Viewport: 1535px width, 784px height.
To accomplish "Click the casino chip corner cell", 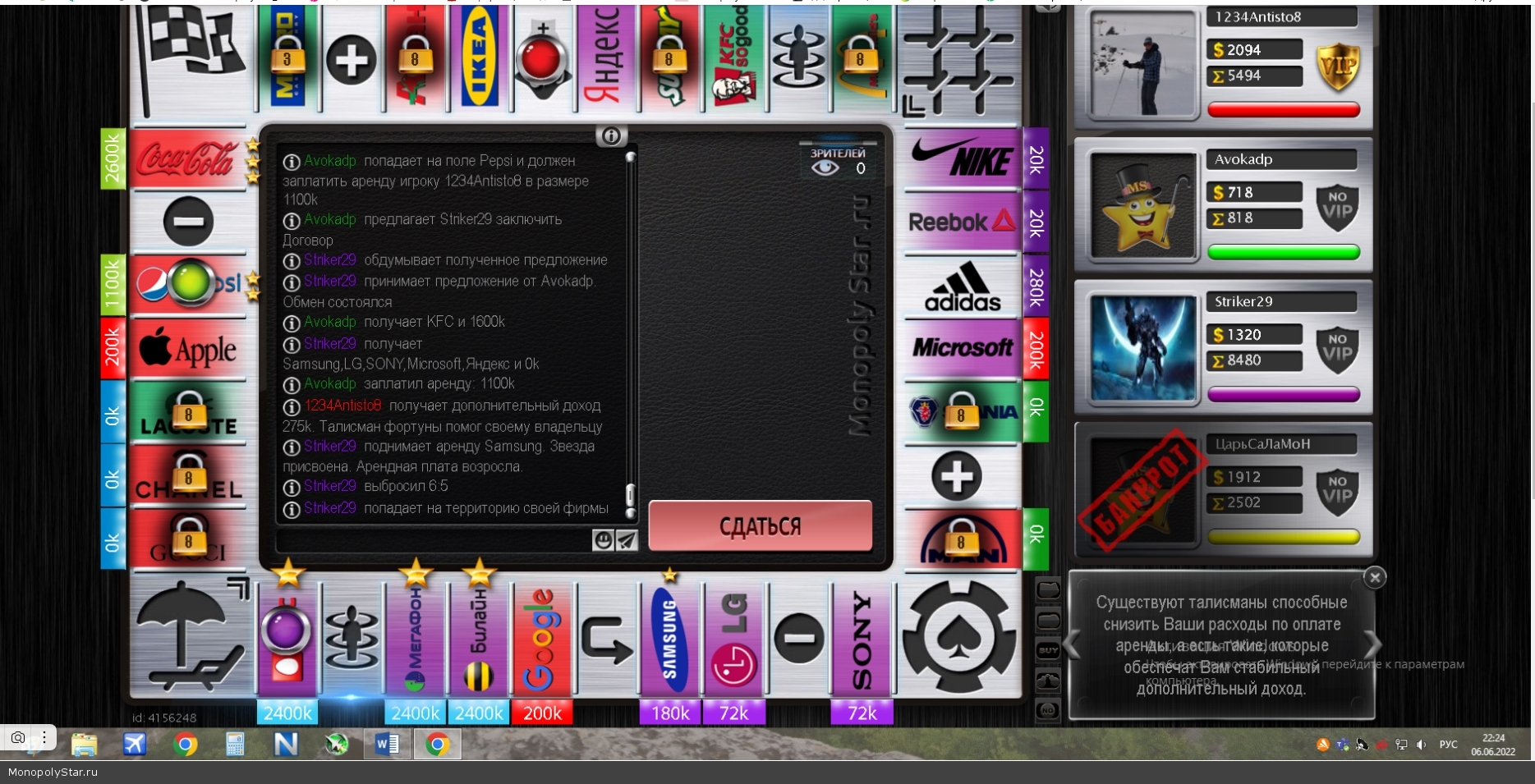I will (959, 638).
